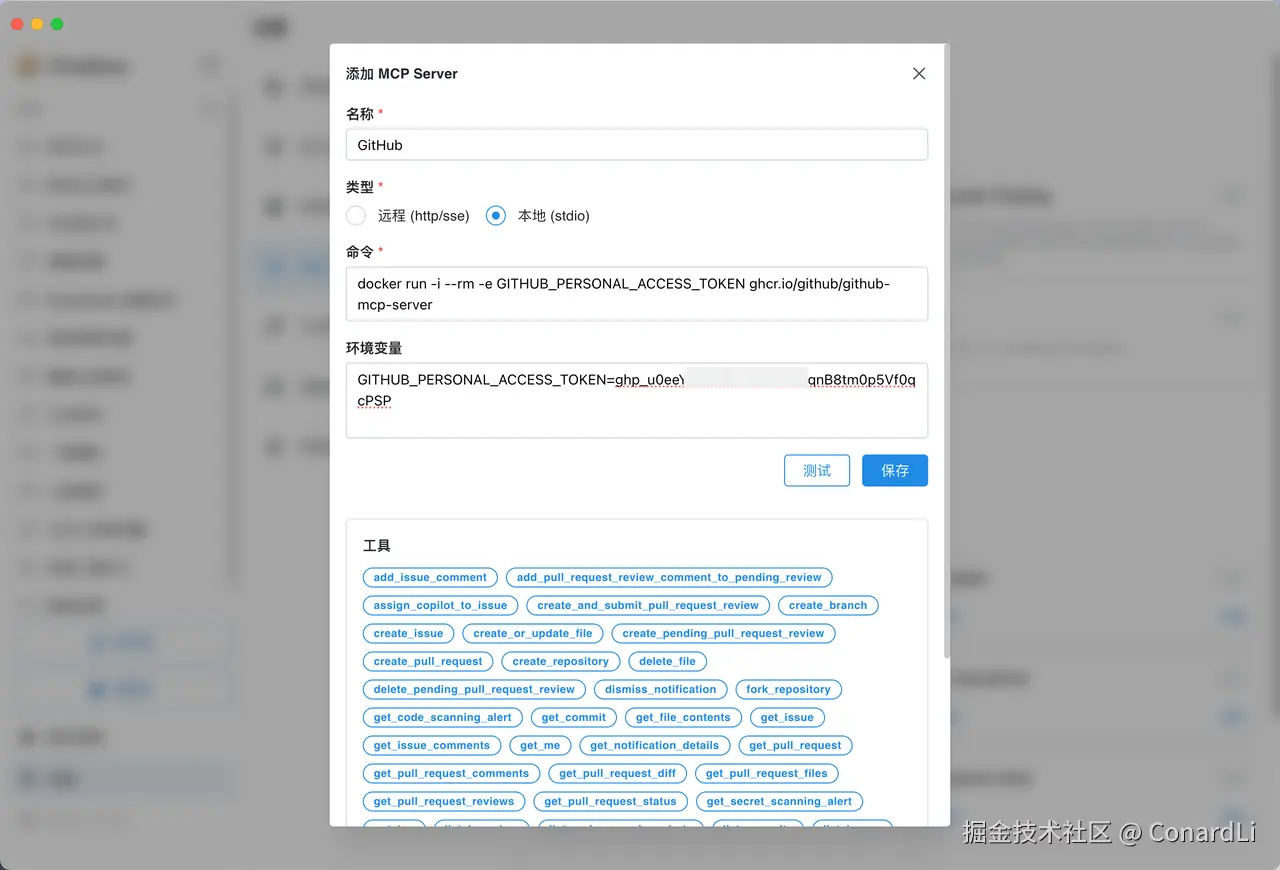Click the get_issue tool tag
Screen dimensions: 1280x870
click(787, 717)
